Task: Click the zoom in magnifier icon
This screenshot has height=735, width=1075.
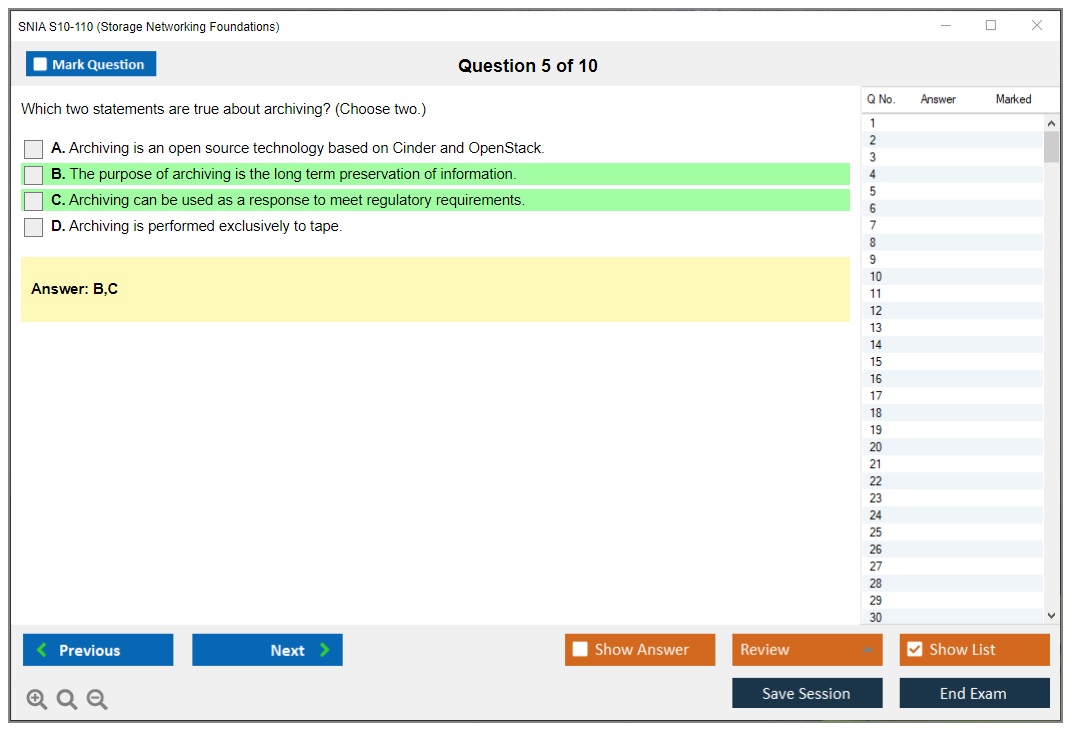Action: point(37,700)
